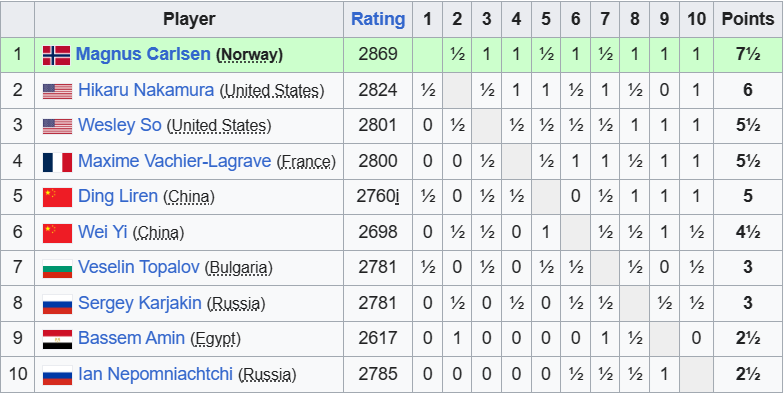Open the Rating column header link
The height and width of the screenshot is (397, 784).
378,19
